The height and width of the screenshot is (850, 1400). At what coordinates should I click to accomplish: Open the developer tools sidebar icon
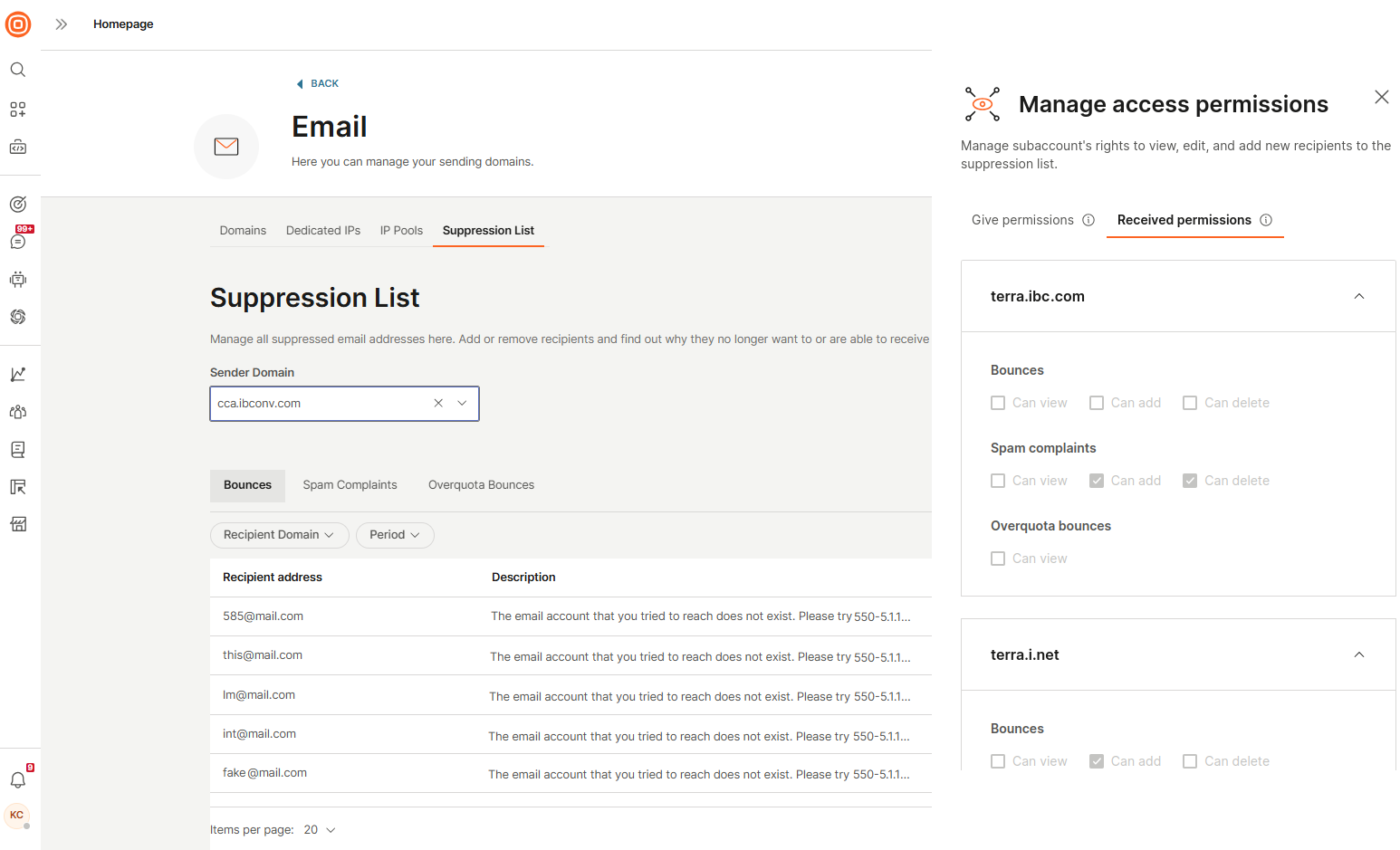[18, 146]
